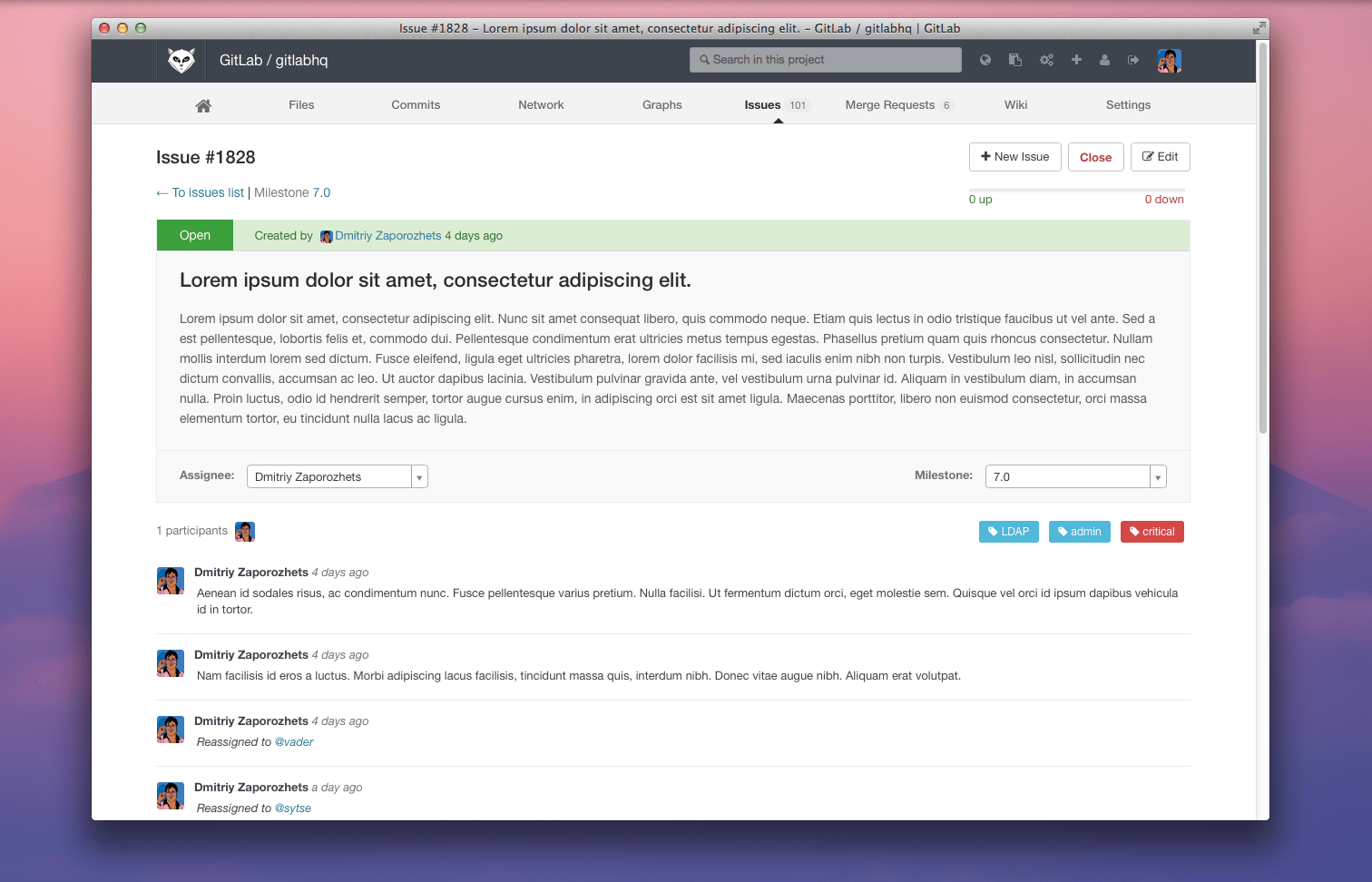Click the New Issue button

[1014, 156]
